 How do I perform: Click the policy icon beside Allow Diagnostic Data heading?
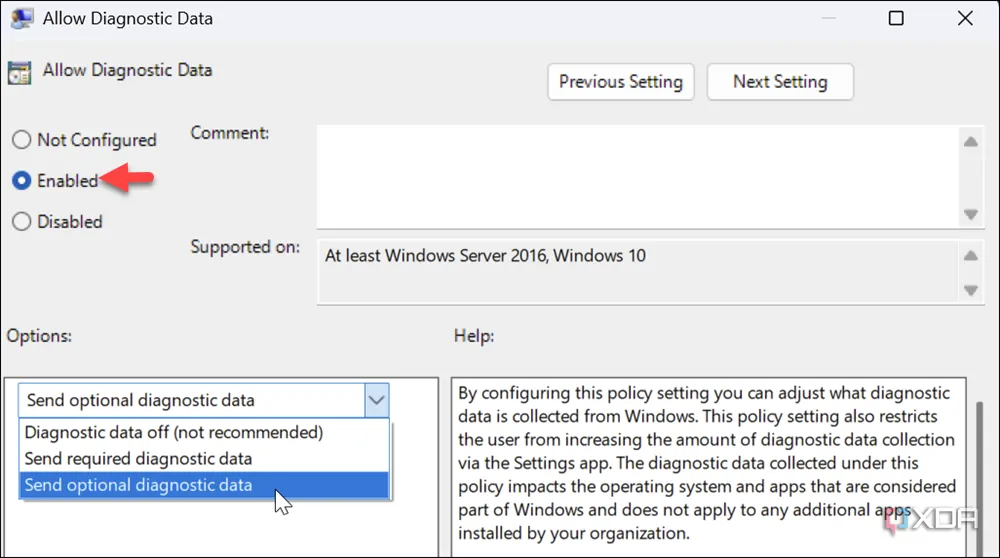tap(19, 73)
